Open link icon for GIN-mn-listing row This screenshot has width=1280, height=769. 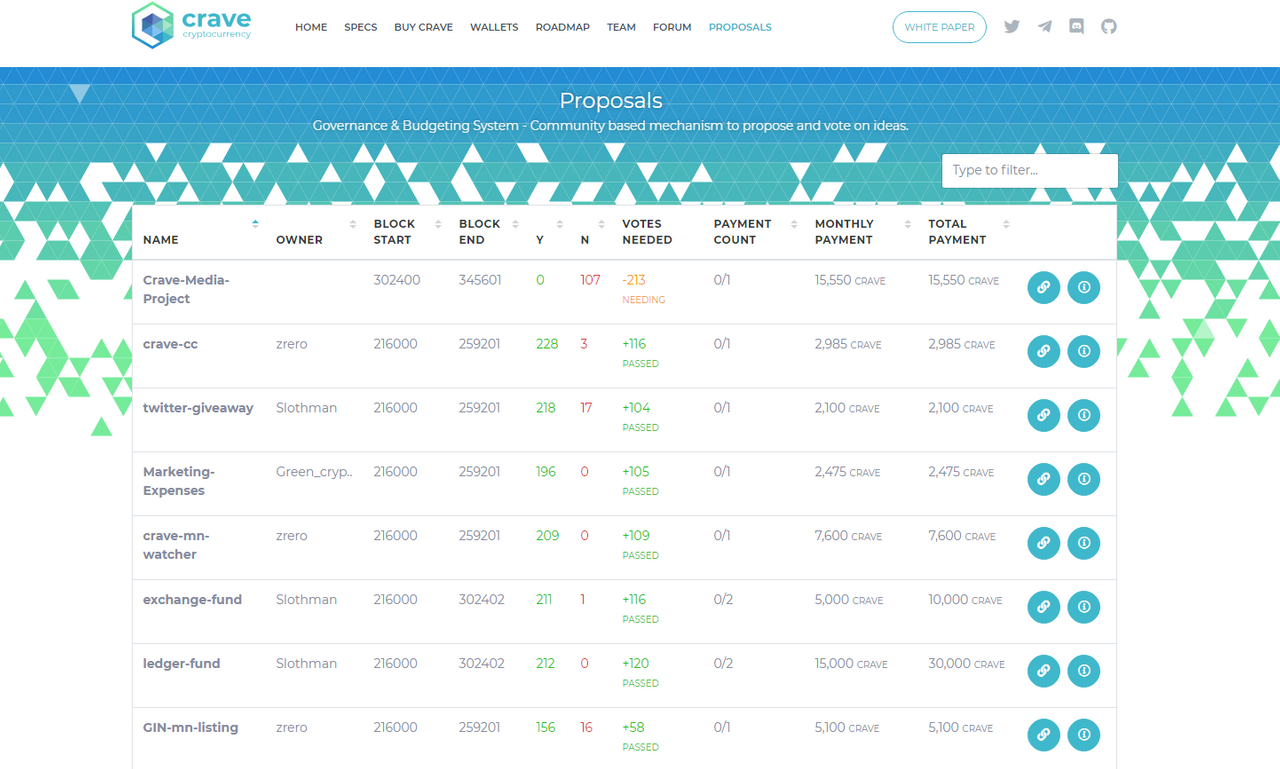tap(1043, 735)
